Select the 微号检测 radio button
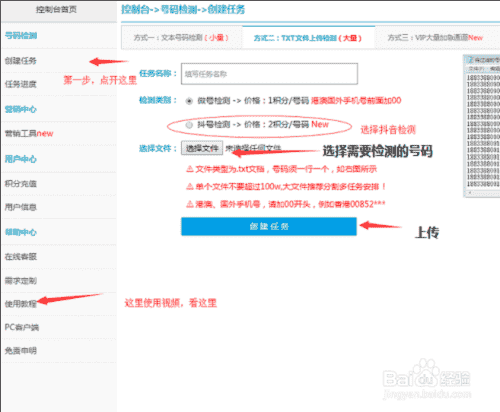This screenshot has height=412, width=500. [189, 101]
